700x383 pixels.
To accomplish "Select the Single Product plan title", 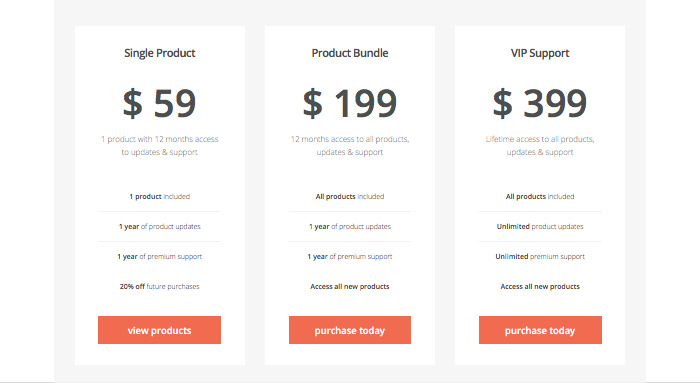I will (160, 53).
